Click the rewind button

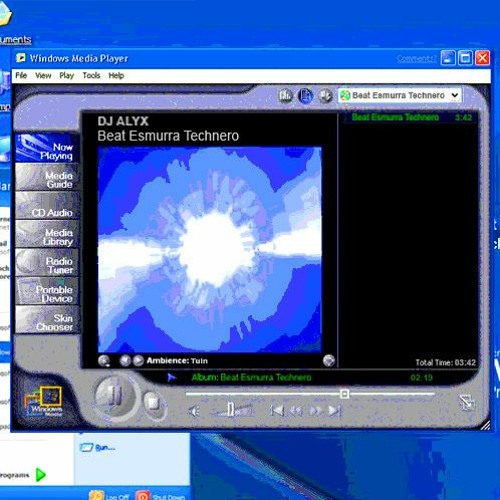pyautogui.click(x=296, y=411)
